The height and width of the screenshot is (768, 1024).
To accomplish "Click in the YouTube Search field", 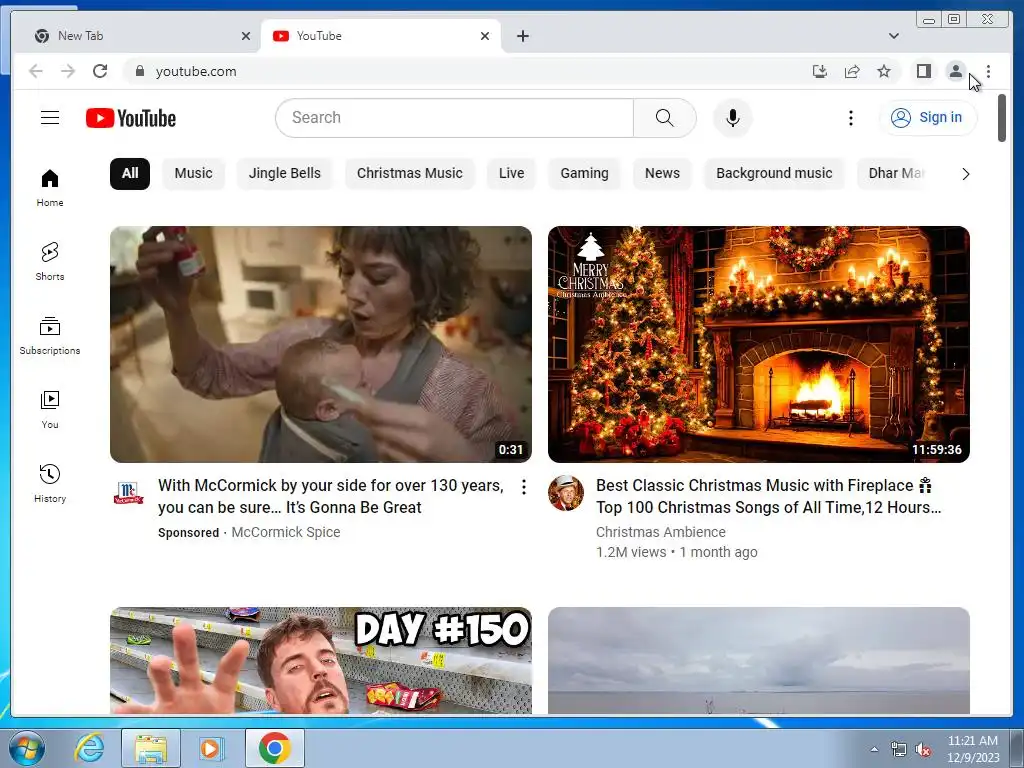I will (x=455, y=118).
